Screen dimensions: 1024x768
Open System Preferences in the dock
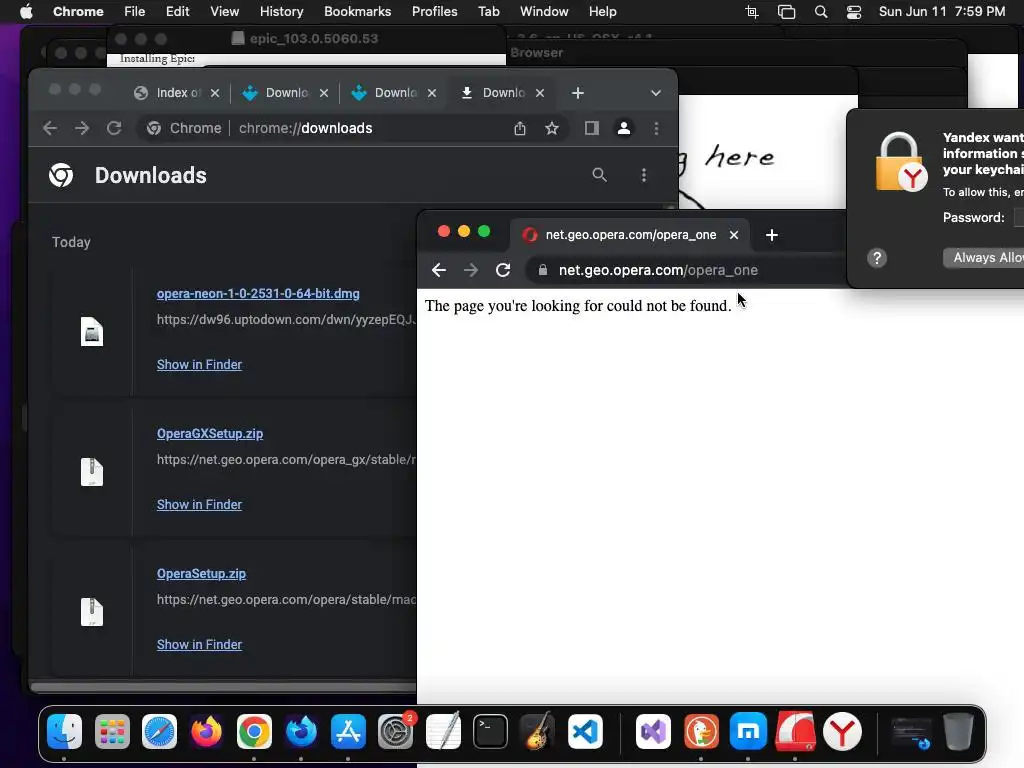coord(396,731)
